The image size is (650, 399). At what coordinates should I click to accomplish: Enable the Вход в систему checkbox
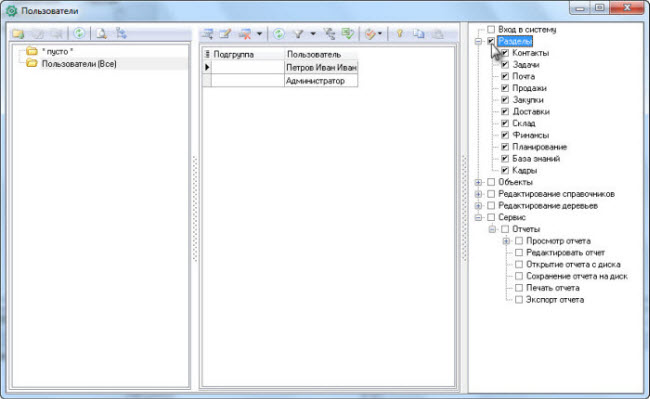point(491,29)
